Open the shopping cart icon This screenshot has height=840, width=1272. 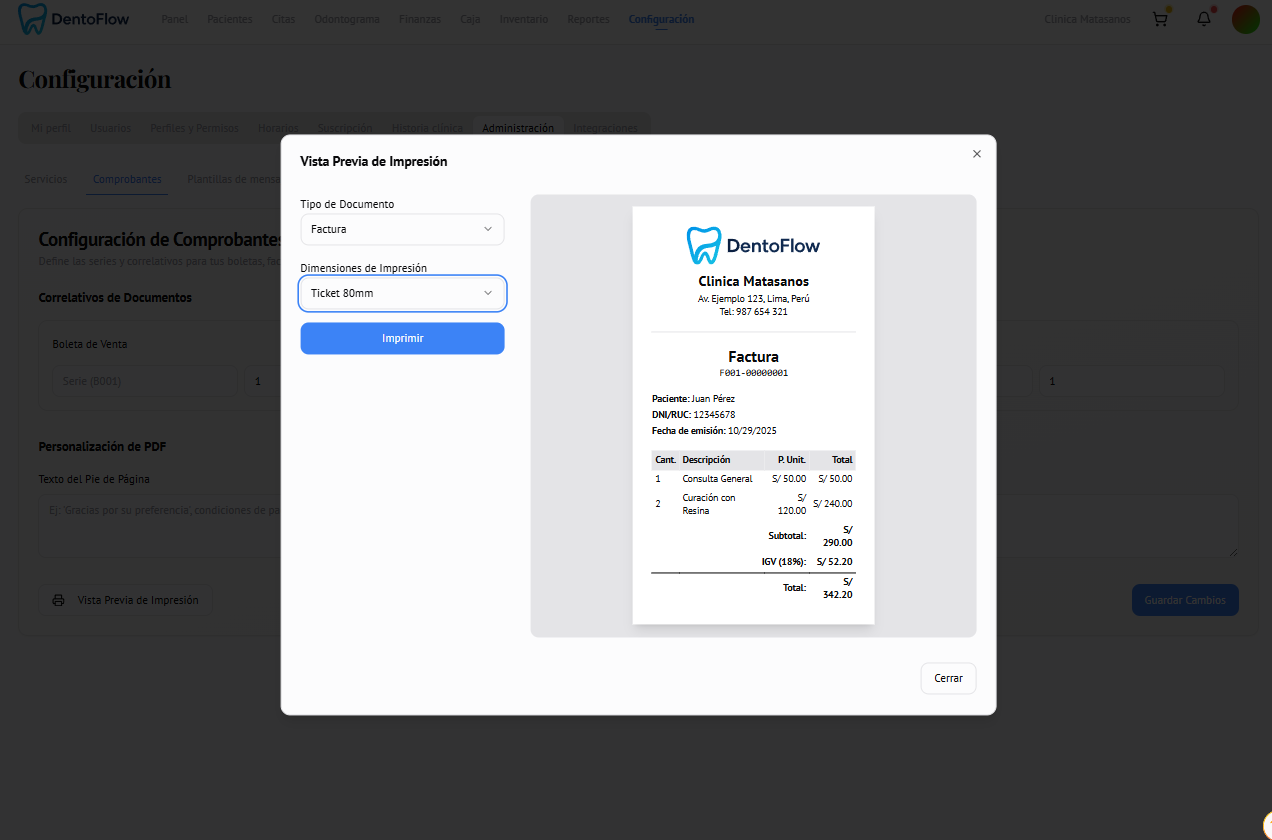(x=1159, y=18)
